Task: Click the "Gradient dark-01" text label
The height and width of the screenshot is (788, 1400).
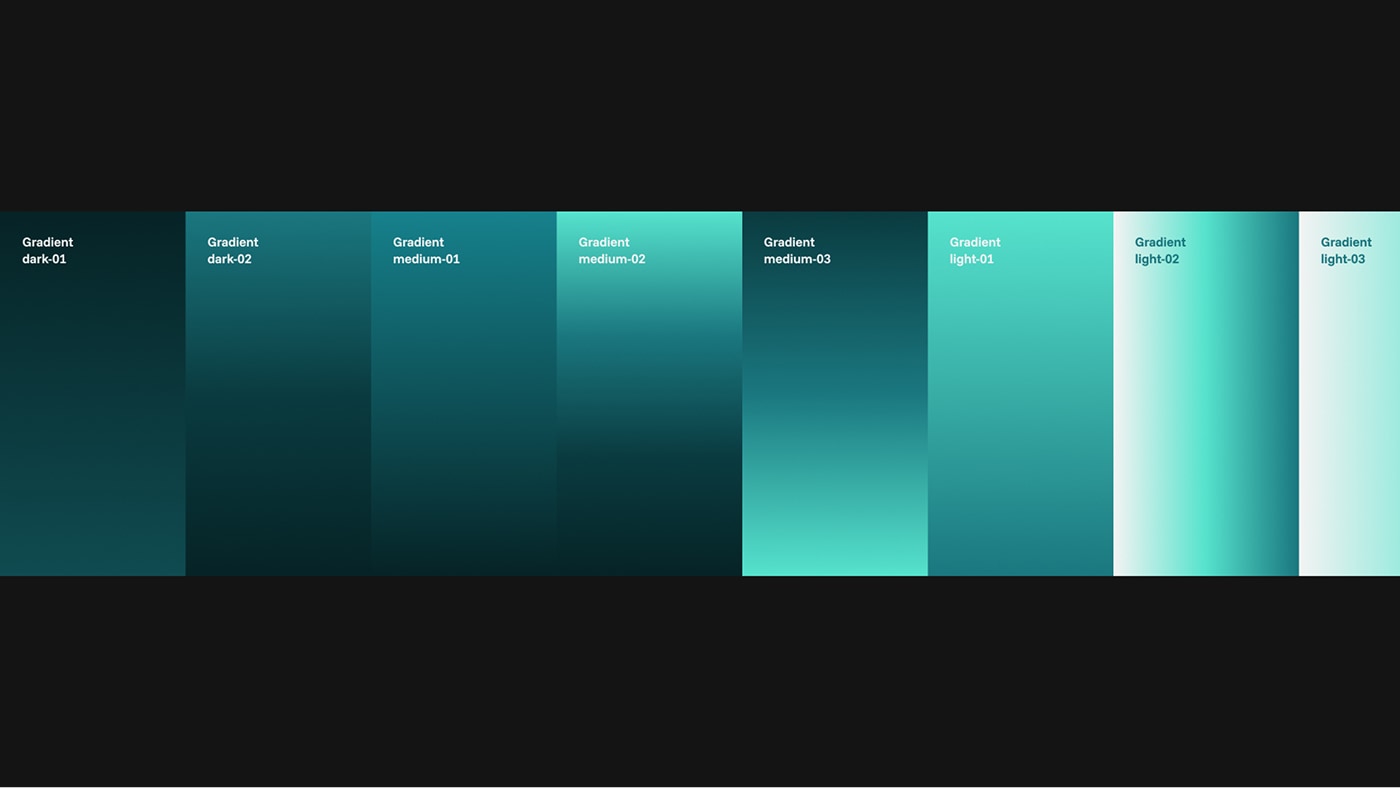Action: point(47,250)
